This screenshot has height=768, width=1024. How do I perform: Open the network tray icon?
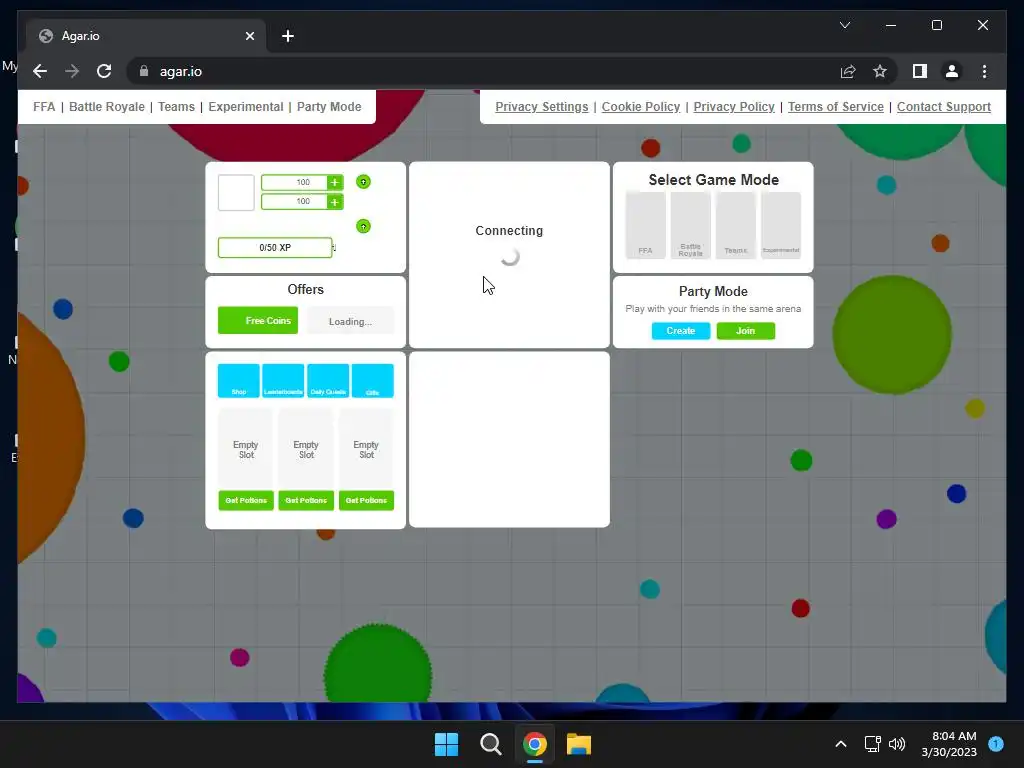click(872, 744)
